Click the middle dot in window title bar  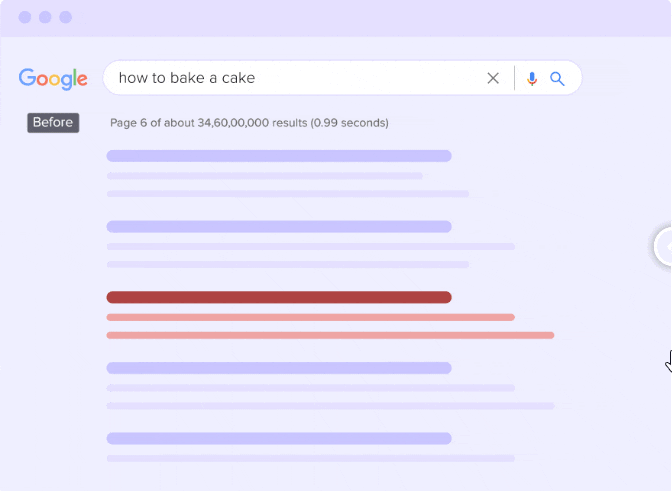[44, 17]
